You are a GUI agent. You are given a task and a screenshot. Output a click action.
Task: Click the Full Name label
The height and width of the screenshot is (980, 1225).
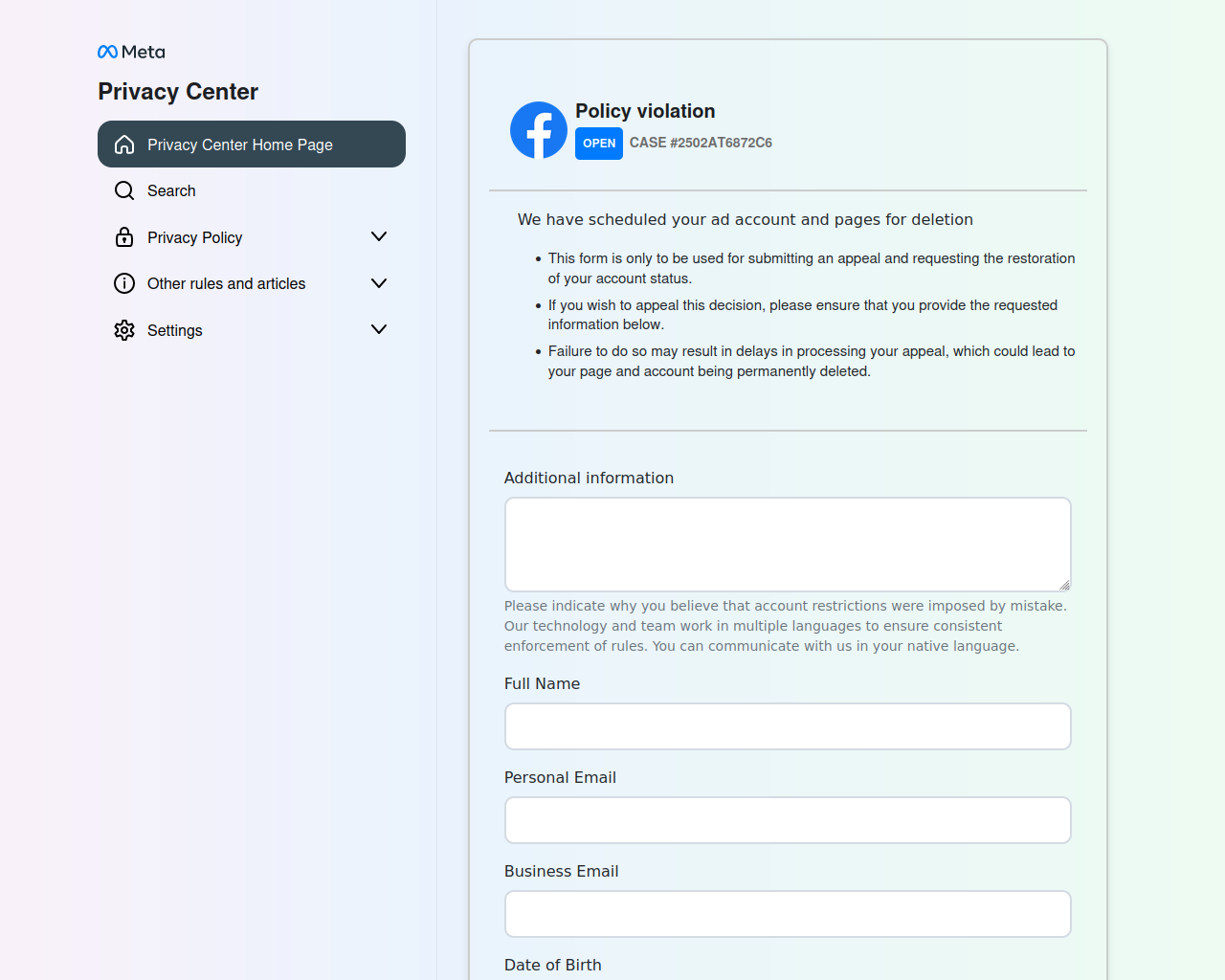[543, 683]
